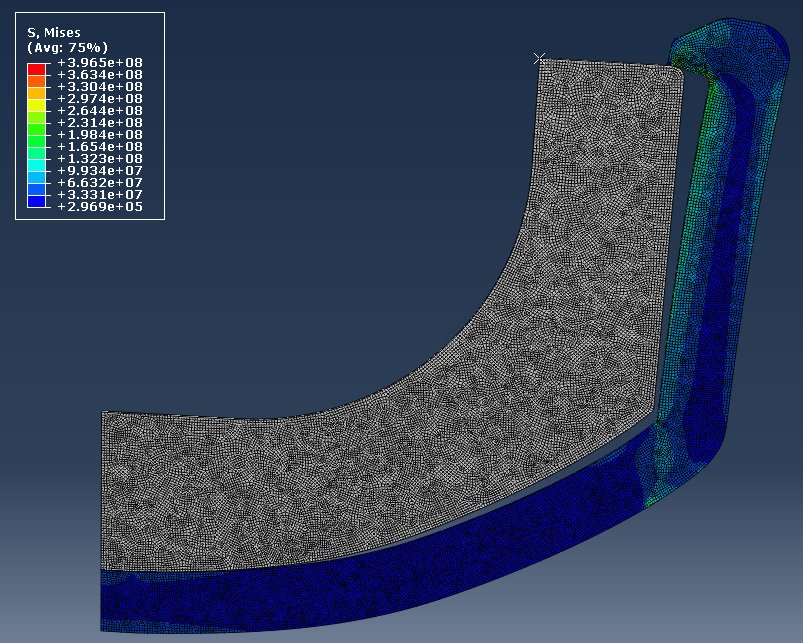Click the legend value +2.314e+08
Image resolution: width=803 pixels, height=643 pixels.
[x=100, y=123]
